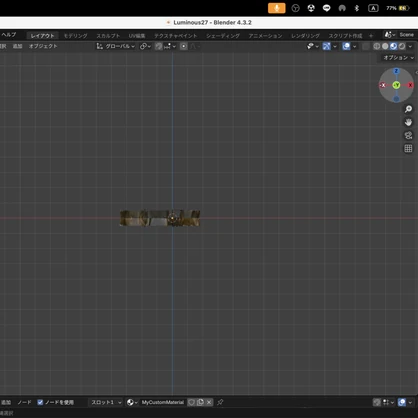Click the negative Z axis on gizmo
This screenshot has width=418, height=418.
click(396, 99)
